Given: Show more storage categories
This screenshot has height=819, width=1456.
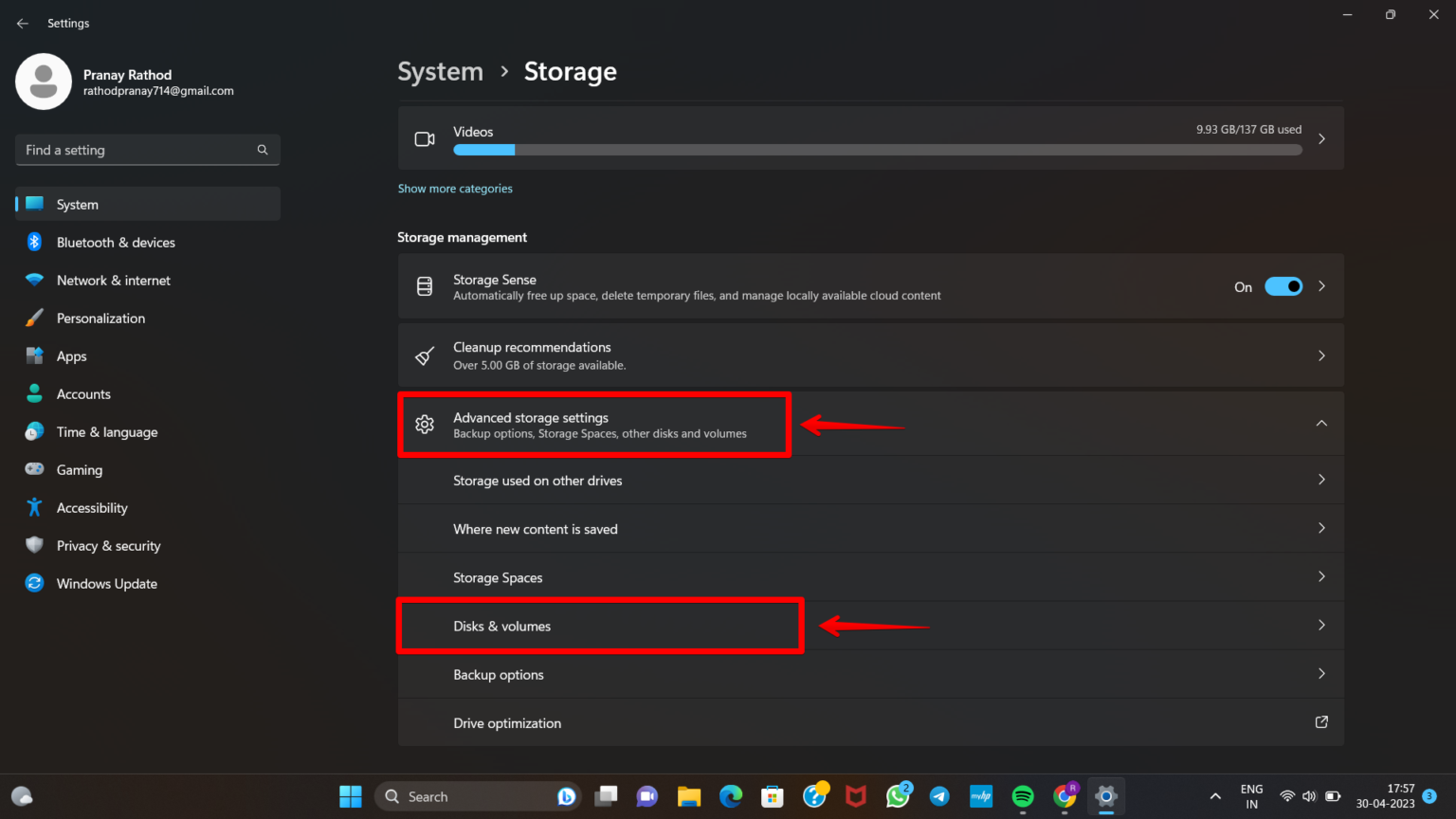Looking at the screenshot, I should pos(455,188).
